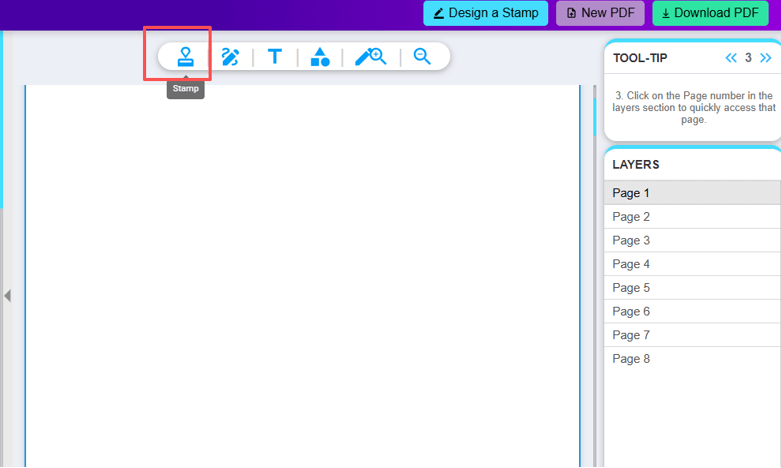Viewport: 781px width, 468px height.
Task: Select Page 5 in layers list
Action: tap(692, 288)
